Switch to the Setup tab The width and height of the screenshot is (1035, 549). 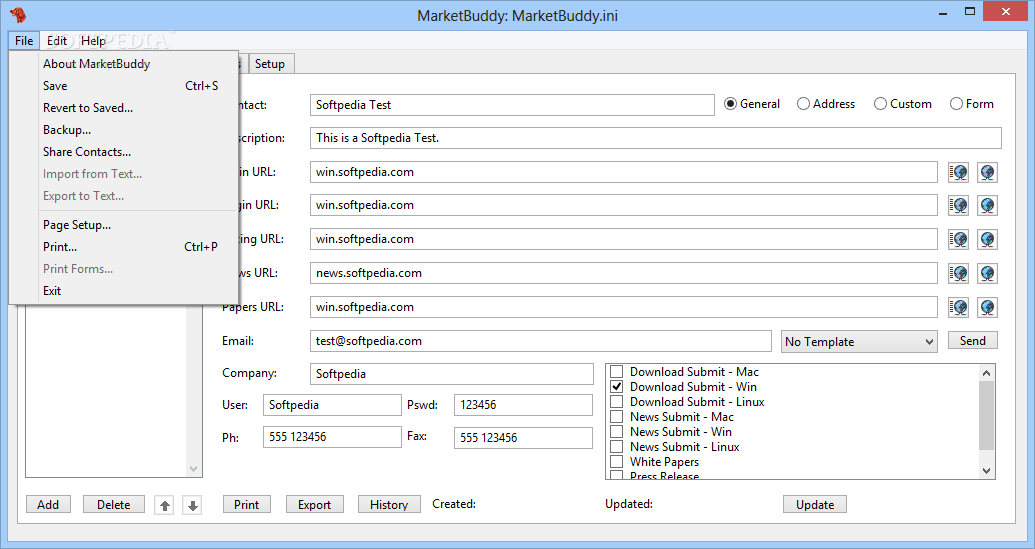(270, 64)
